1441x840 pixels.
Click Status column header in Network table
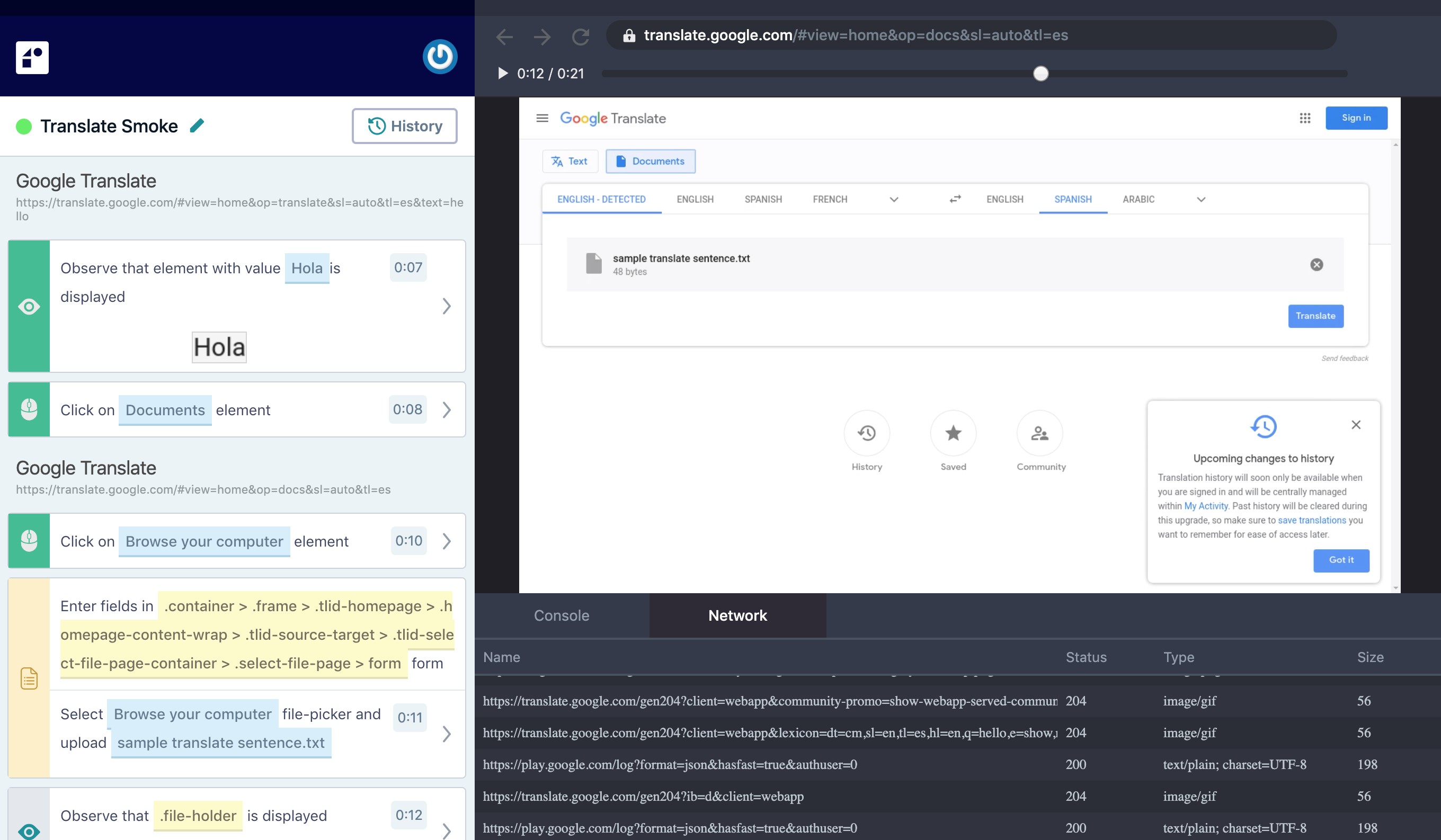point(1086,658)
